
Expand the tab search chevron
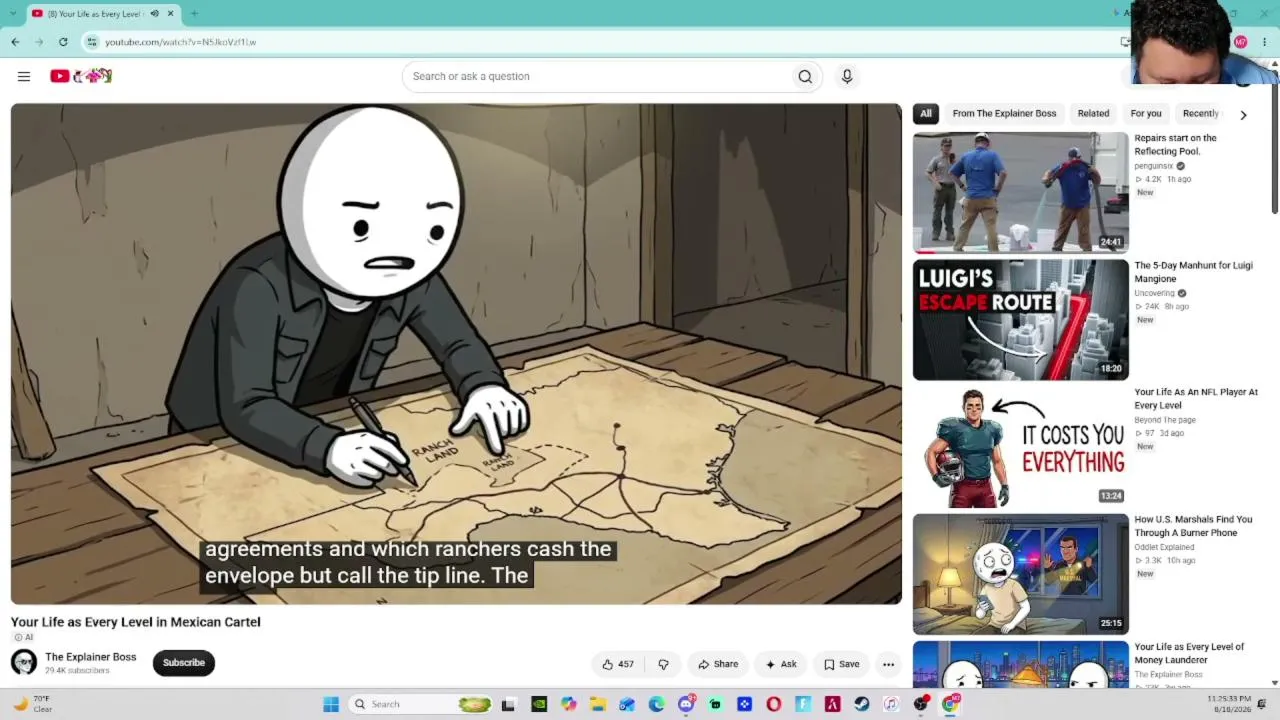pos(11,14)
